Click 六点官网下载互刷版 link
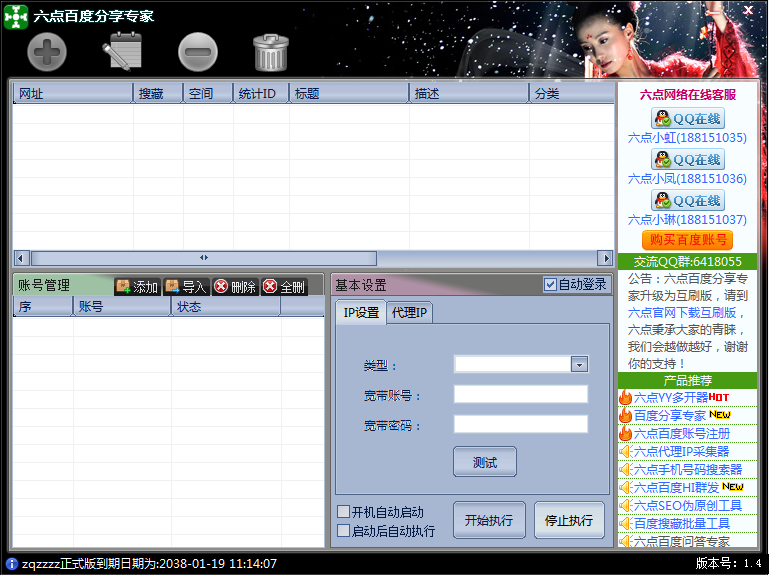This screenshot has width=769, height=575. pos(682,313)
